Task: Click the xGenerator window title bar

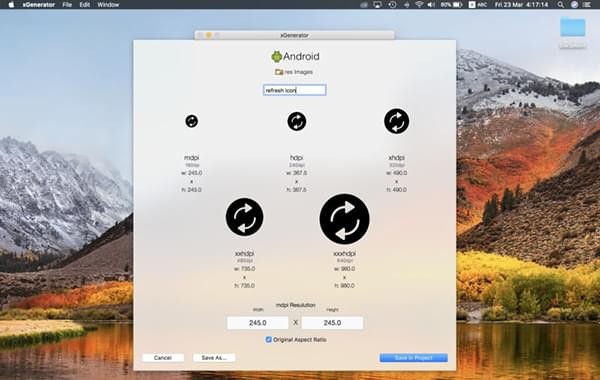Action: point(294,35)
